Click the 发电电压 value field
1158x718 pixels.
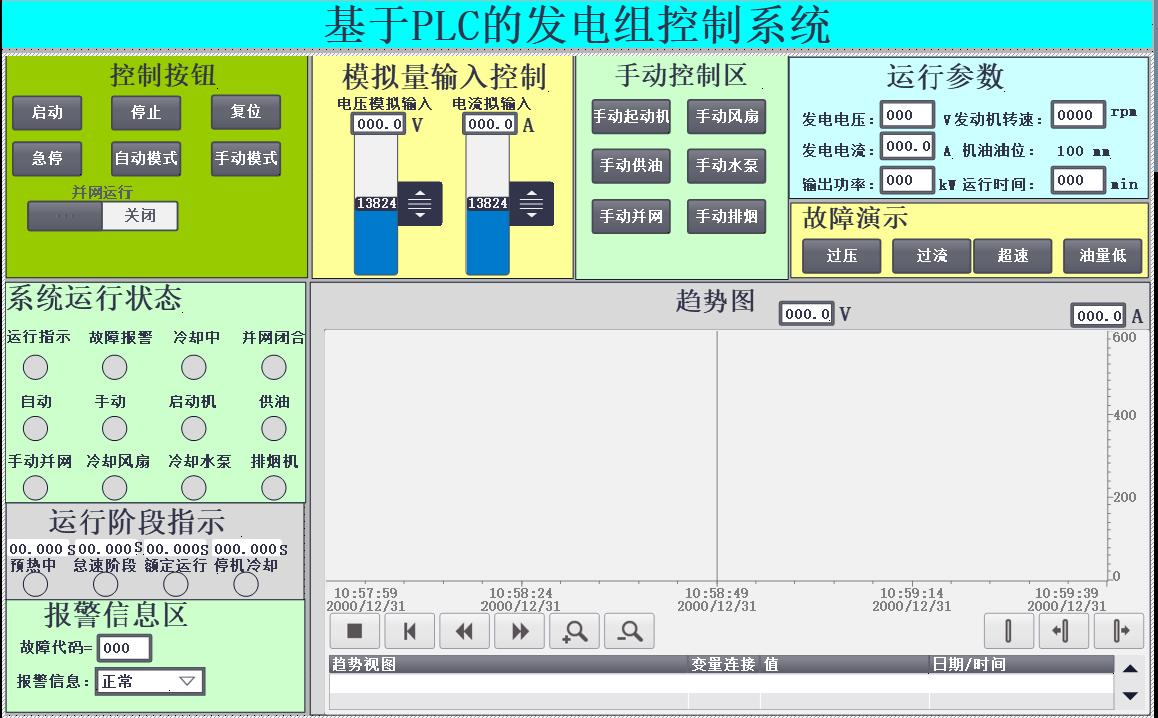(908, 115)
